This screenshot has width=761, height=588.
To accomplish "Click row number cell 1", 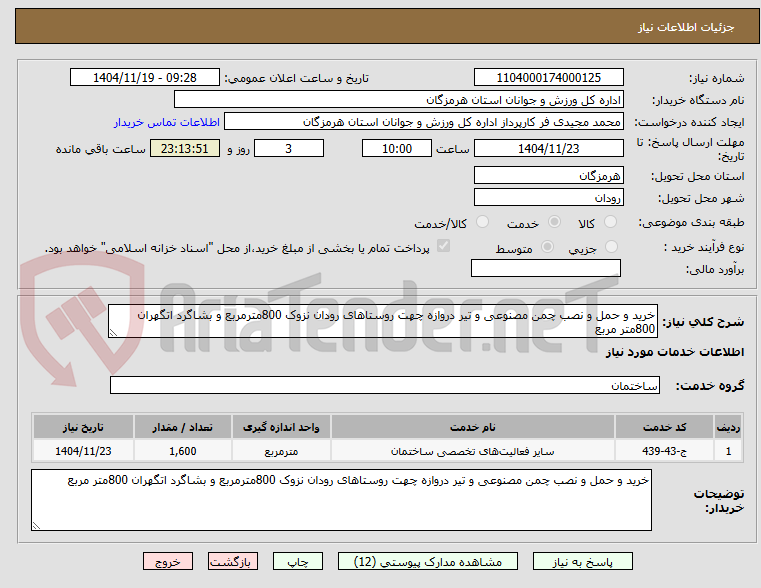I will tap(728, 451).
